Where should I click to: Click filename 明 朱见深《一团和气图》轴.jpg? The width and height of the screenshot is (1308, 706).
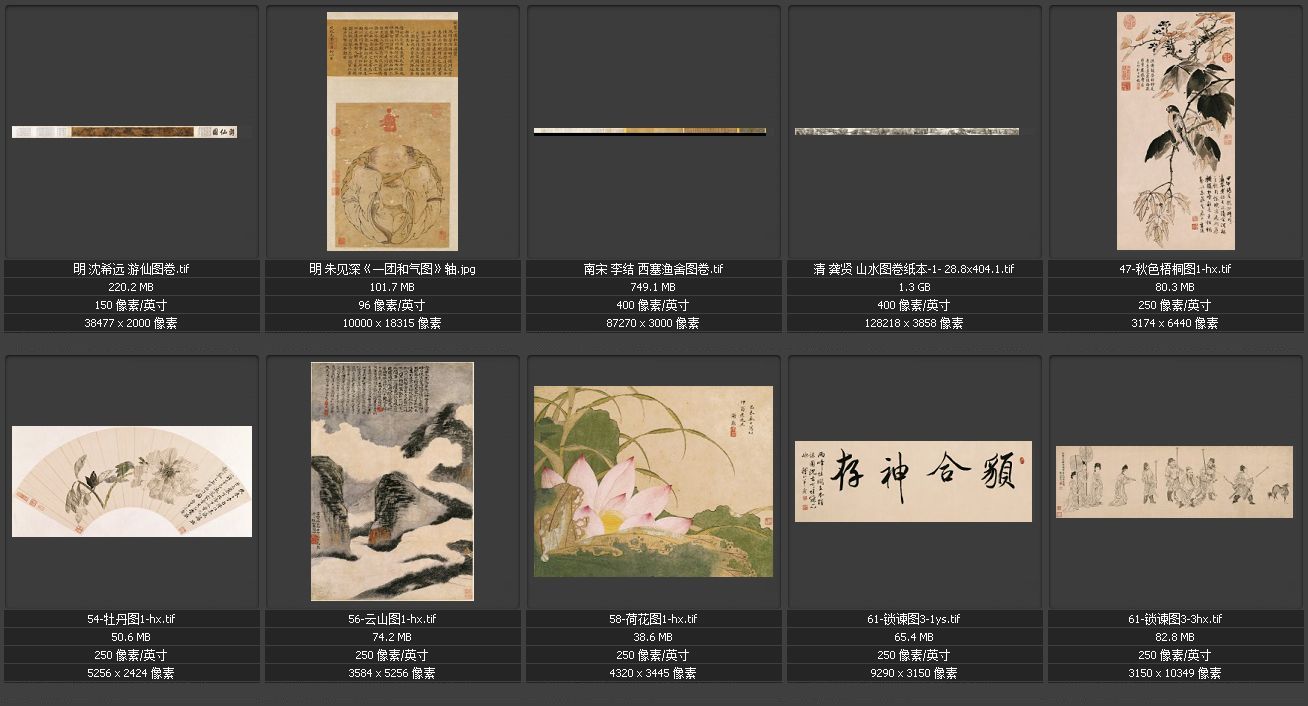pyautogui.click(x=392, y=269)
